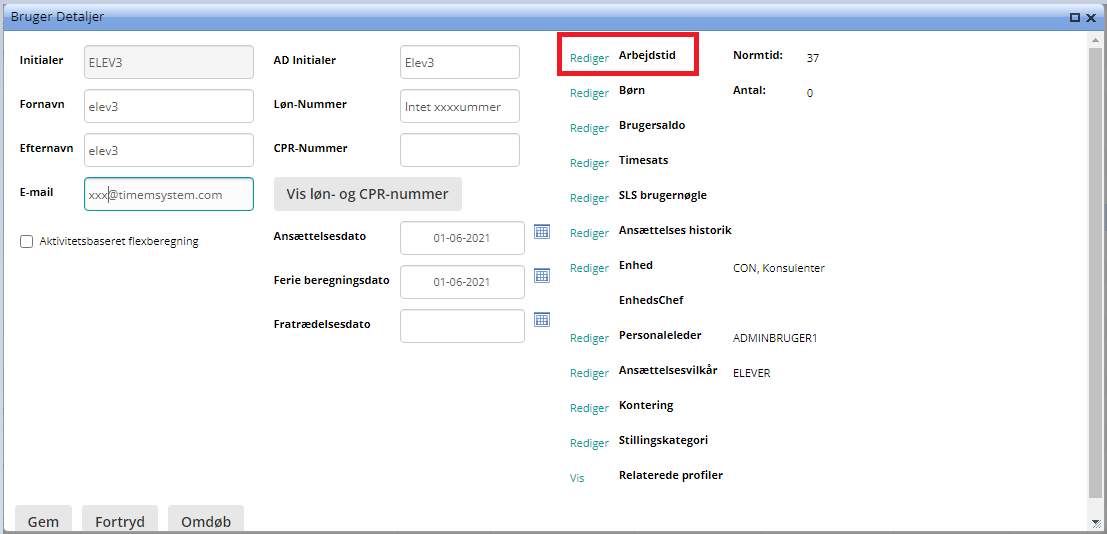The image size is (1107, 534).
Task: Click Rediger link next to Arbejdstid
Action: coord(589,58)
